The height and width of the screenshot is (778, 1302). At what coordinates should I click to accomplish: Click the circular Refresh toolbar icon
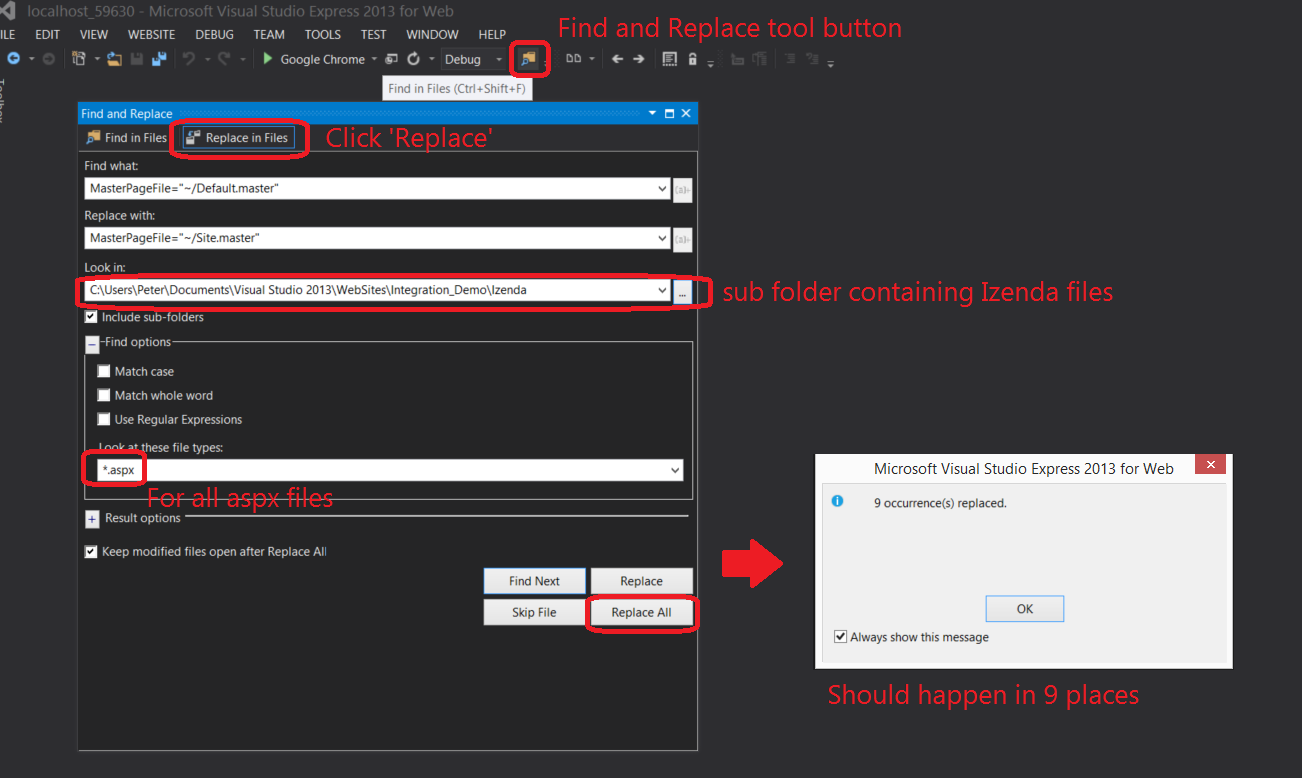coord(413,59)
